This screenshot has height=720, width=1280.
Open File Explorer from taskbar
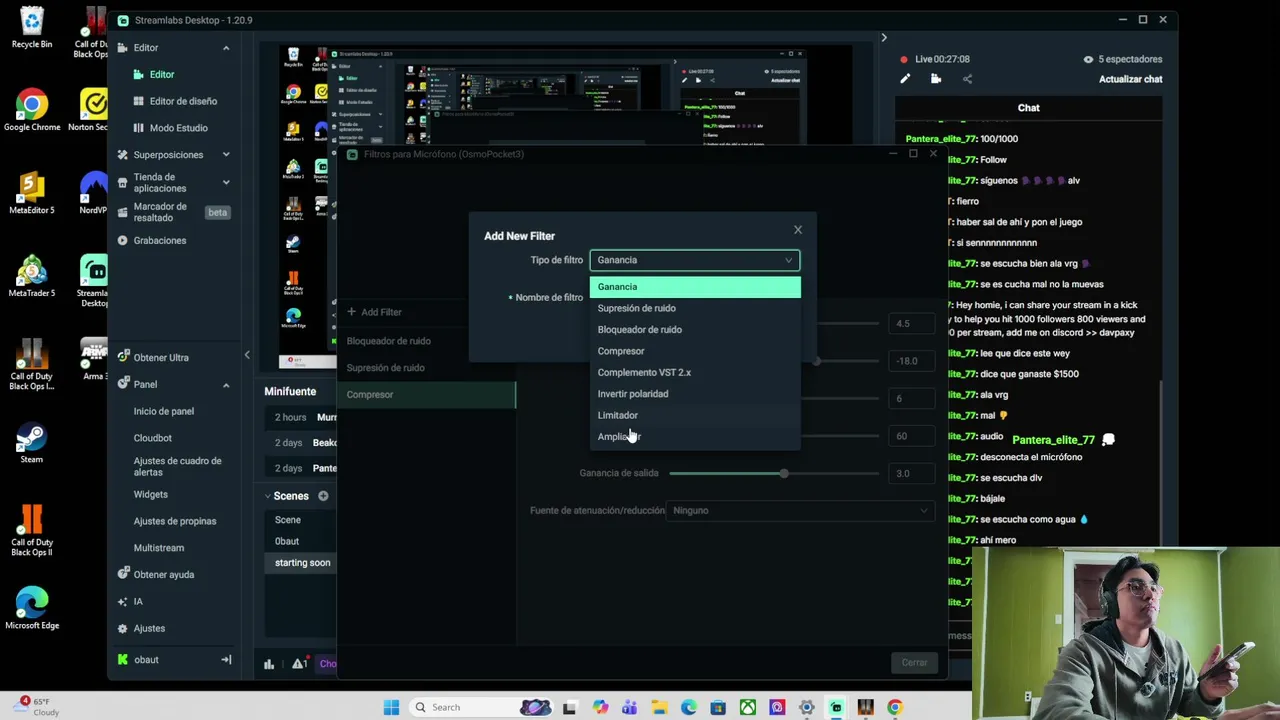(659, 707)
